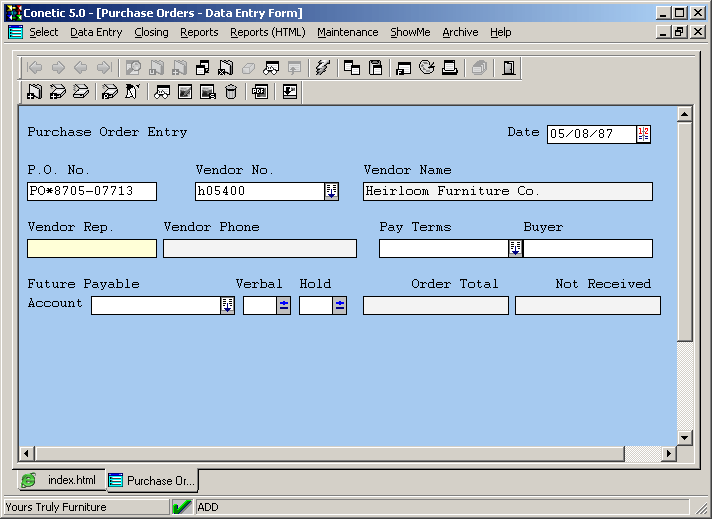
Task: Expand the Future Payable Account dropdown
Action: pyautogui.click(x=227, y=306)
